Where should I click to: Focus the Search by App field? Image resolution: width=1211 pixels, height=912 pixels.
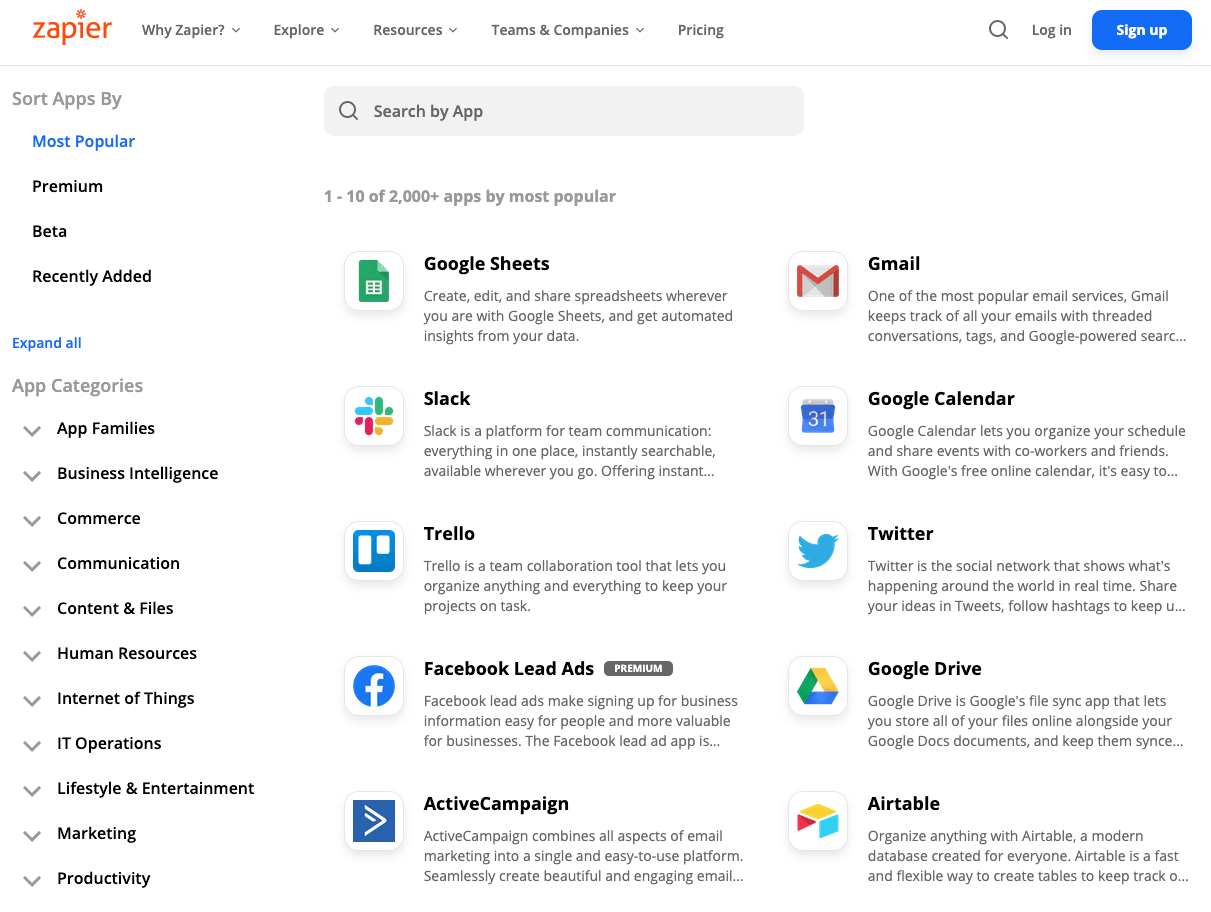point(564,111)
